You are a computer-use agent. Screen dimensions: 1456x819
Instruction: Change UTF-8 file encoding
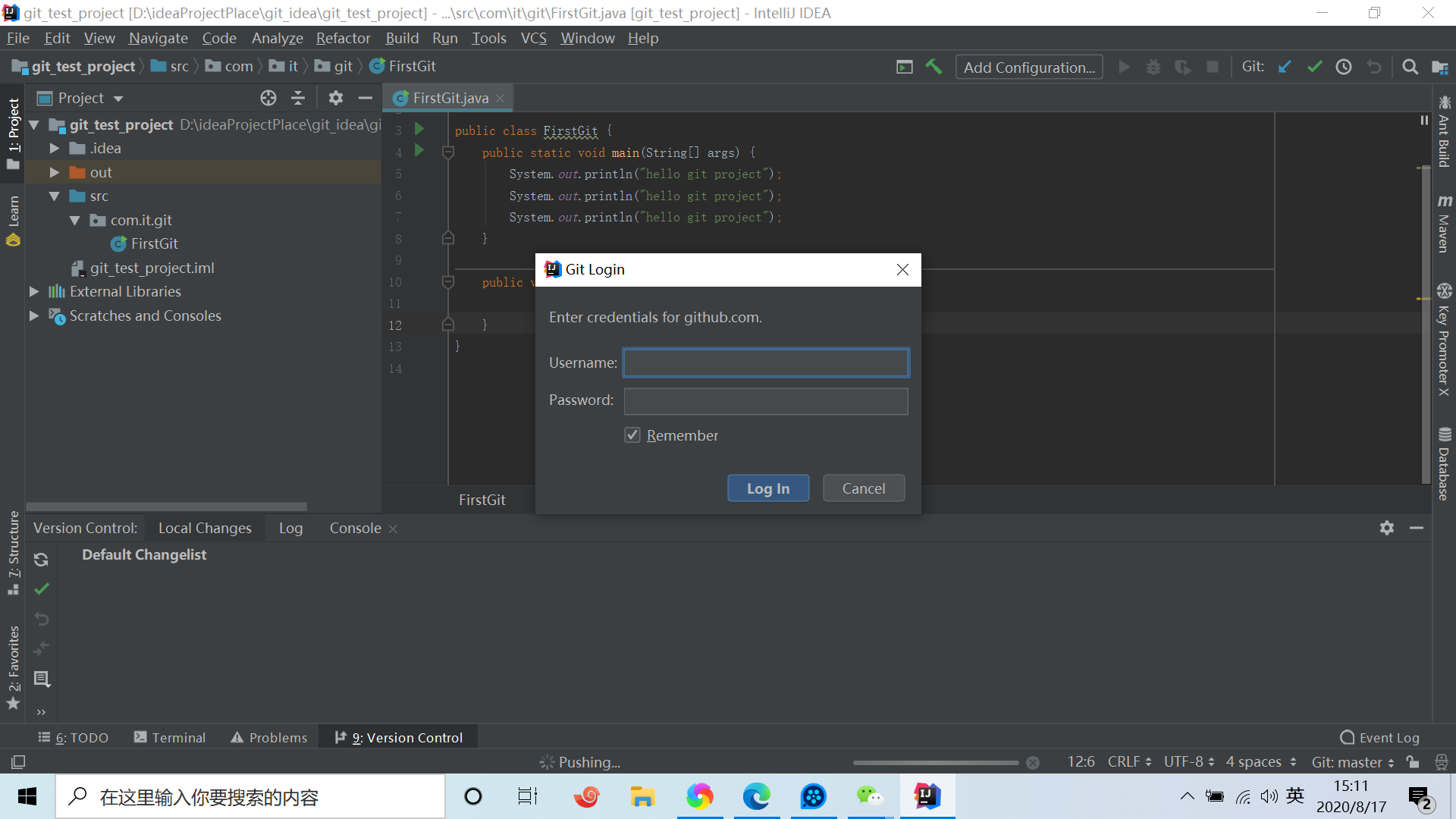coord(1189,761)
